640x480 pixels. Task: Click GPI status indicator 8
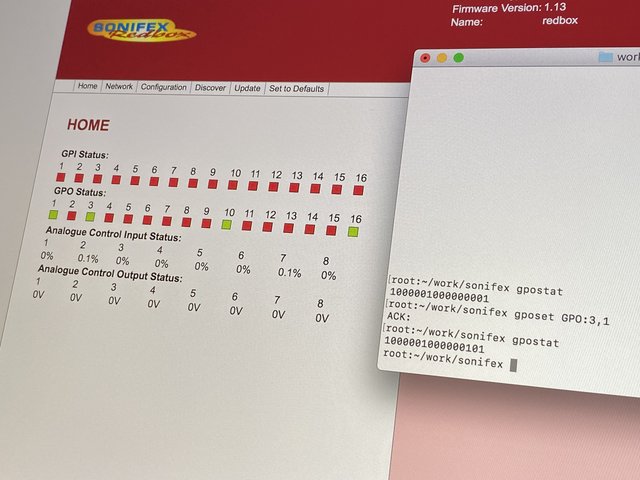[x=193, y=183]
